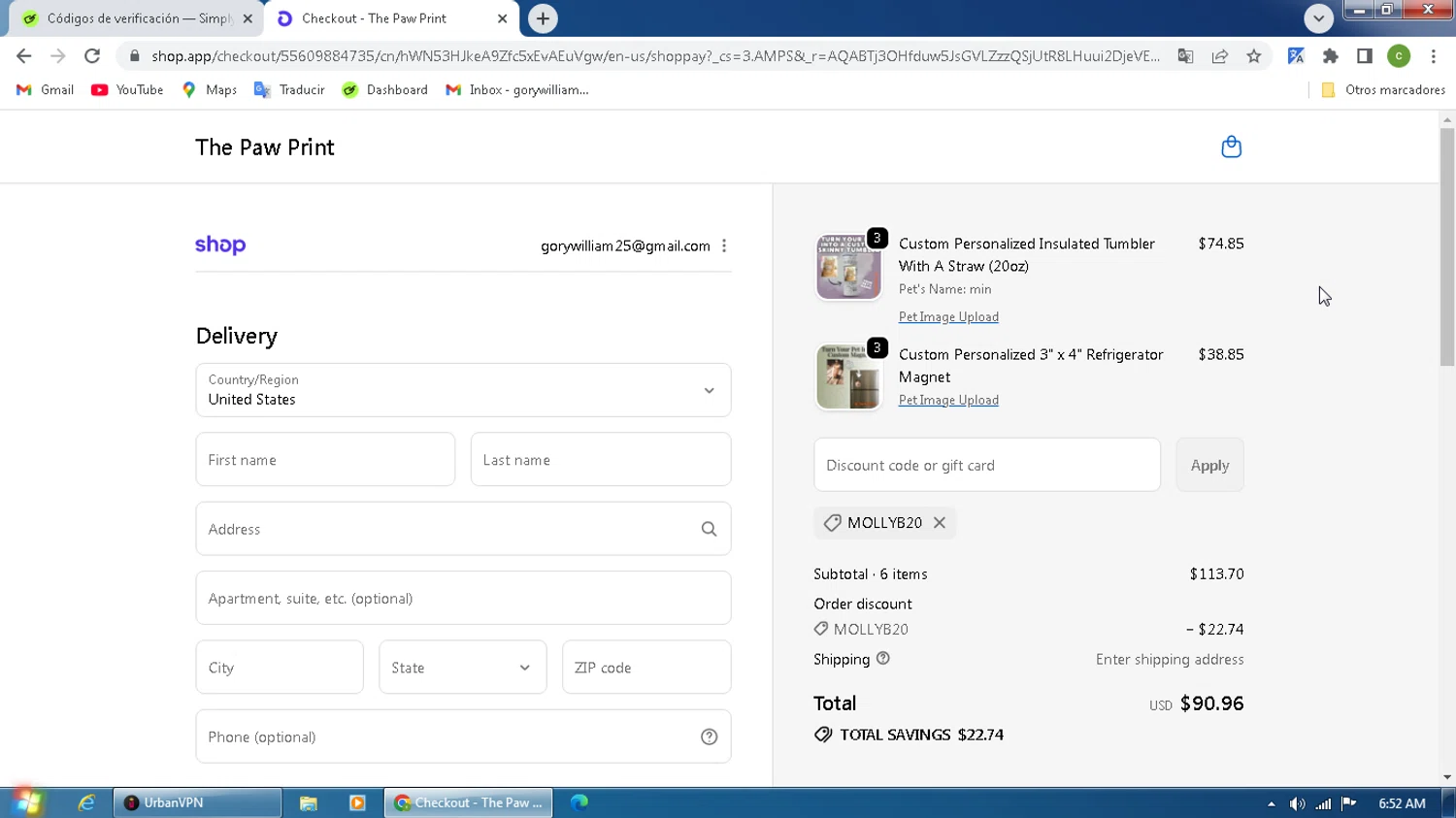Open the Inbox - gorywilliam bookmark
The width and height of the screenshot is (1456, 818).
[516, 89]
